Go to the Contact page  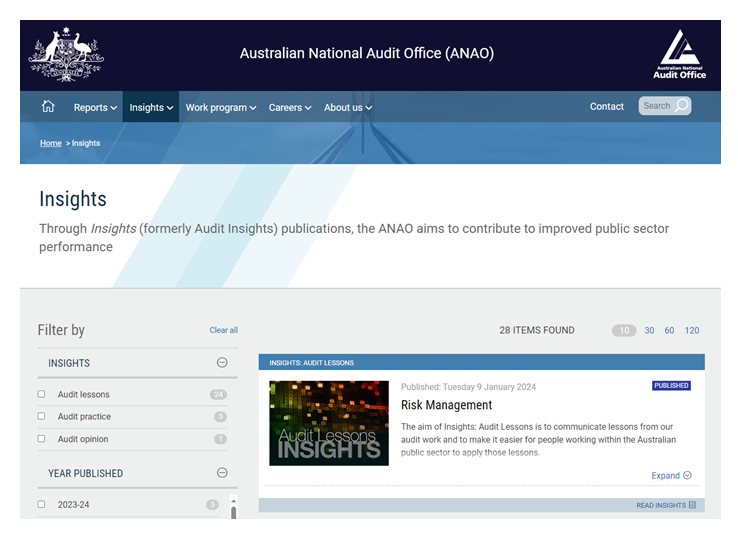coord(607,106)
